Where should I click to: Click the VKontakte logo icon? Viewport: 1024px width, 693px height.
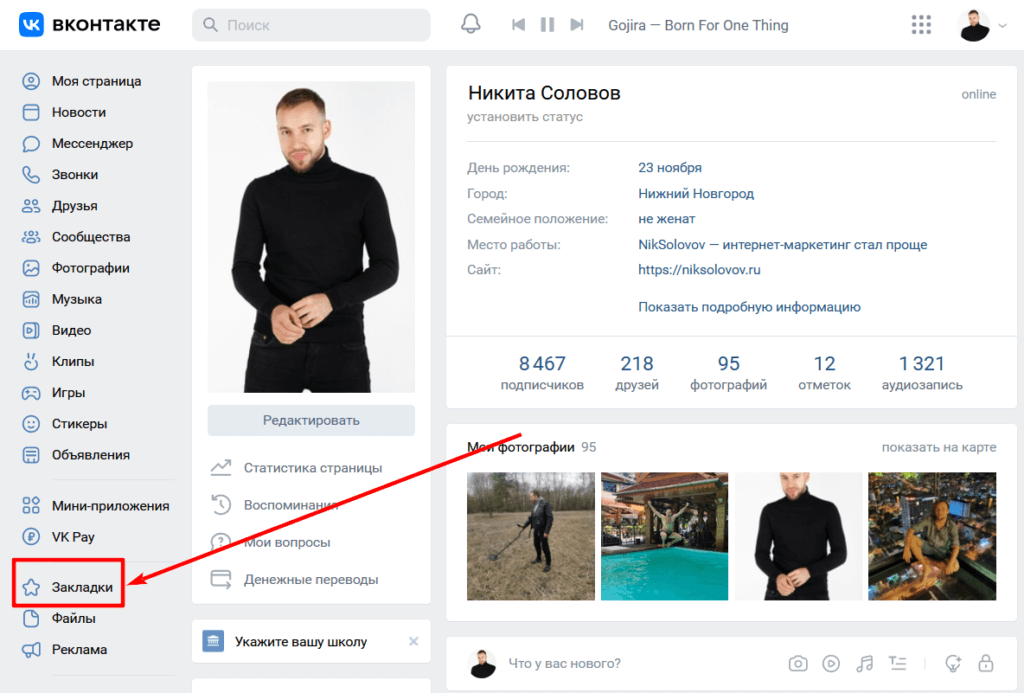click(31, 25)
